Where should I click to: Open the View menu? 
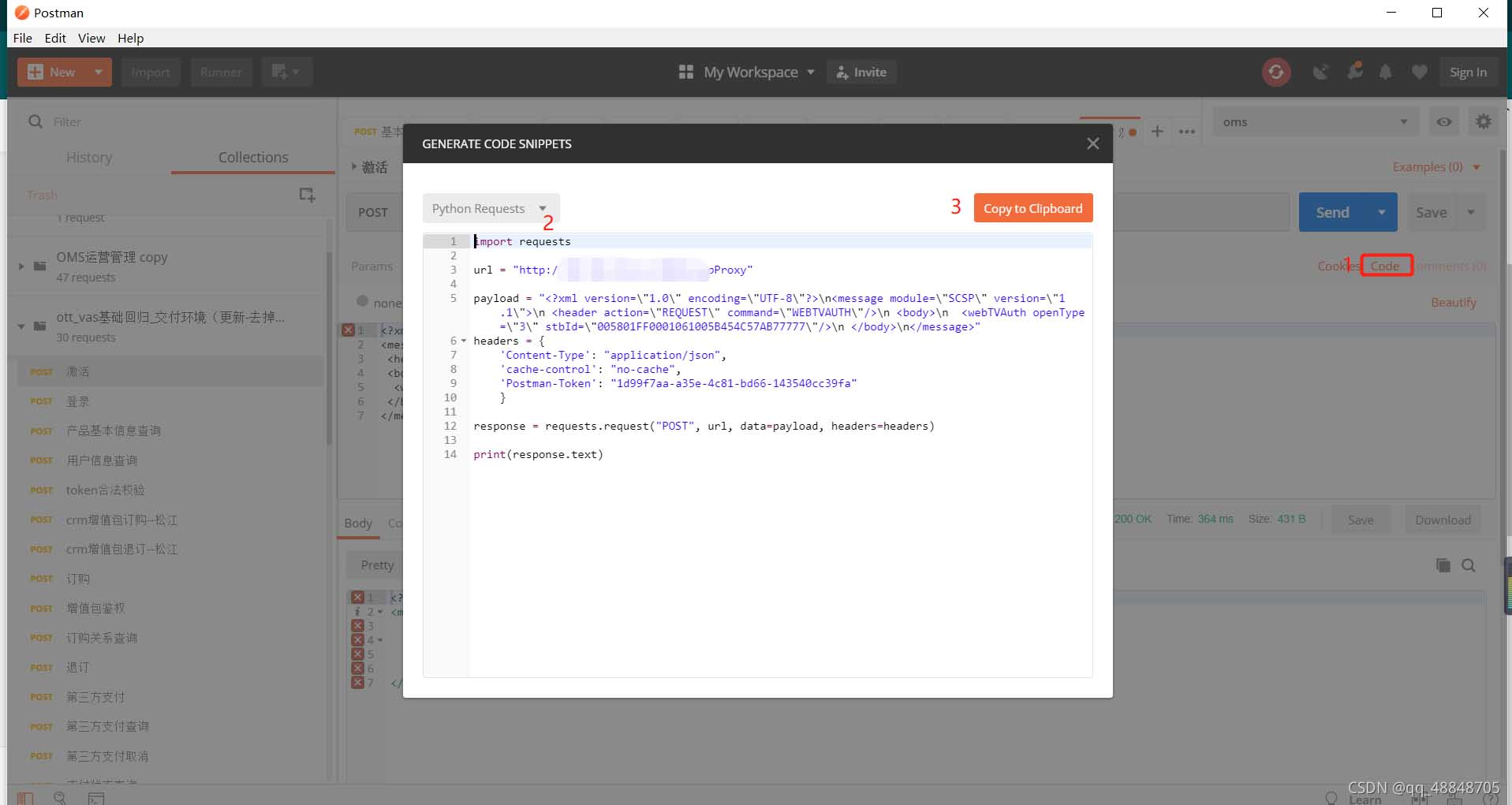coord(91,38)
